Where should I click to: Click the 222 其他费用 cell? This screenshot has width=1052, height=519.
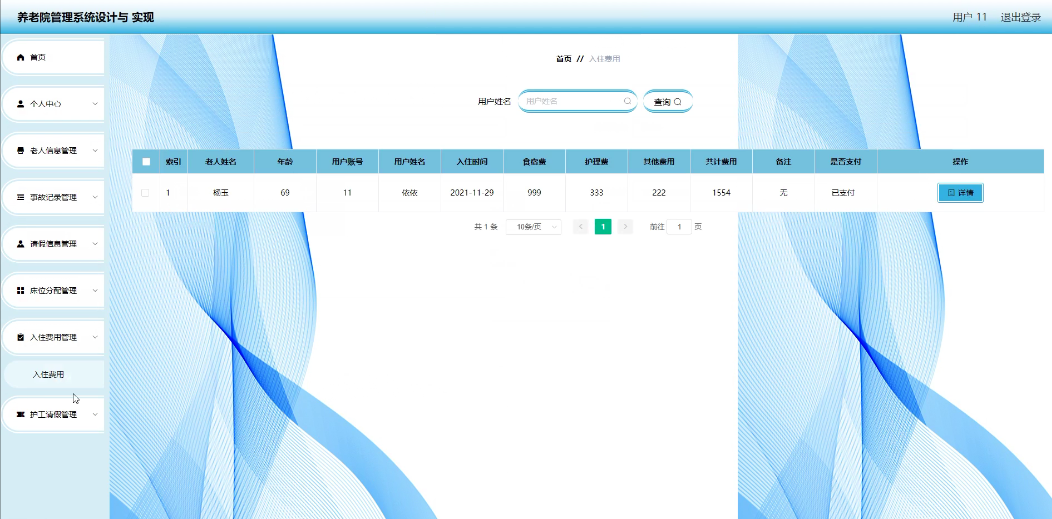pyautogui.click(x=659, y=192)
